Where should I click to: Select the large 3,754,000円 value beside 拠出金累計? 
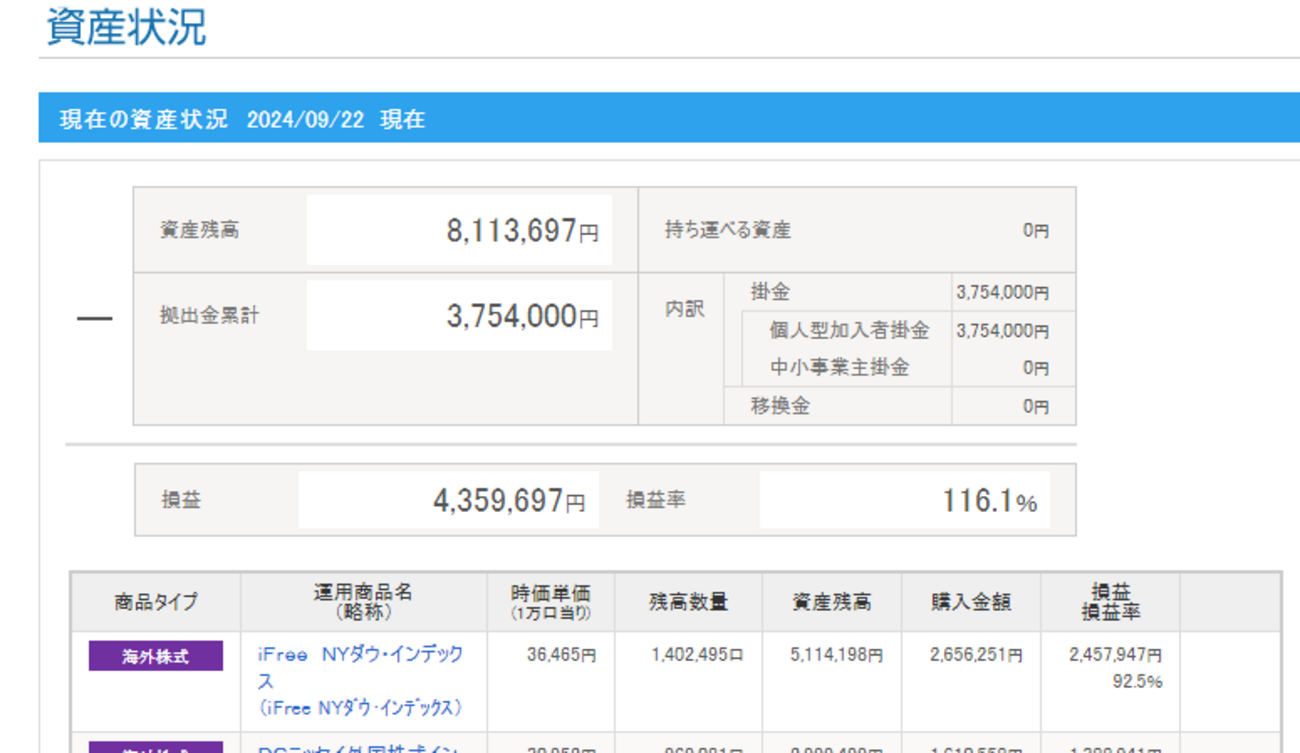point(522,316)
